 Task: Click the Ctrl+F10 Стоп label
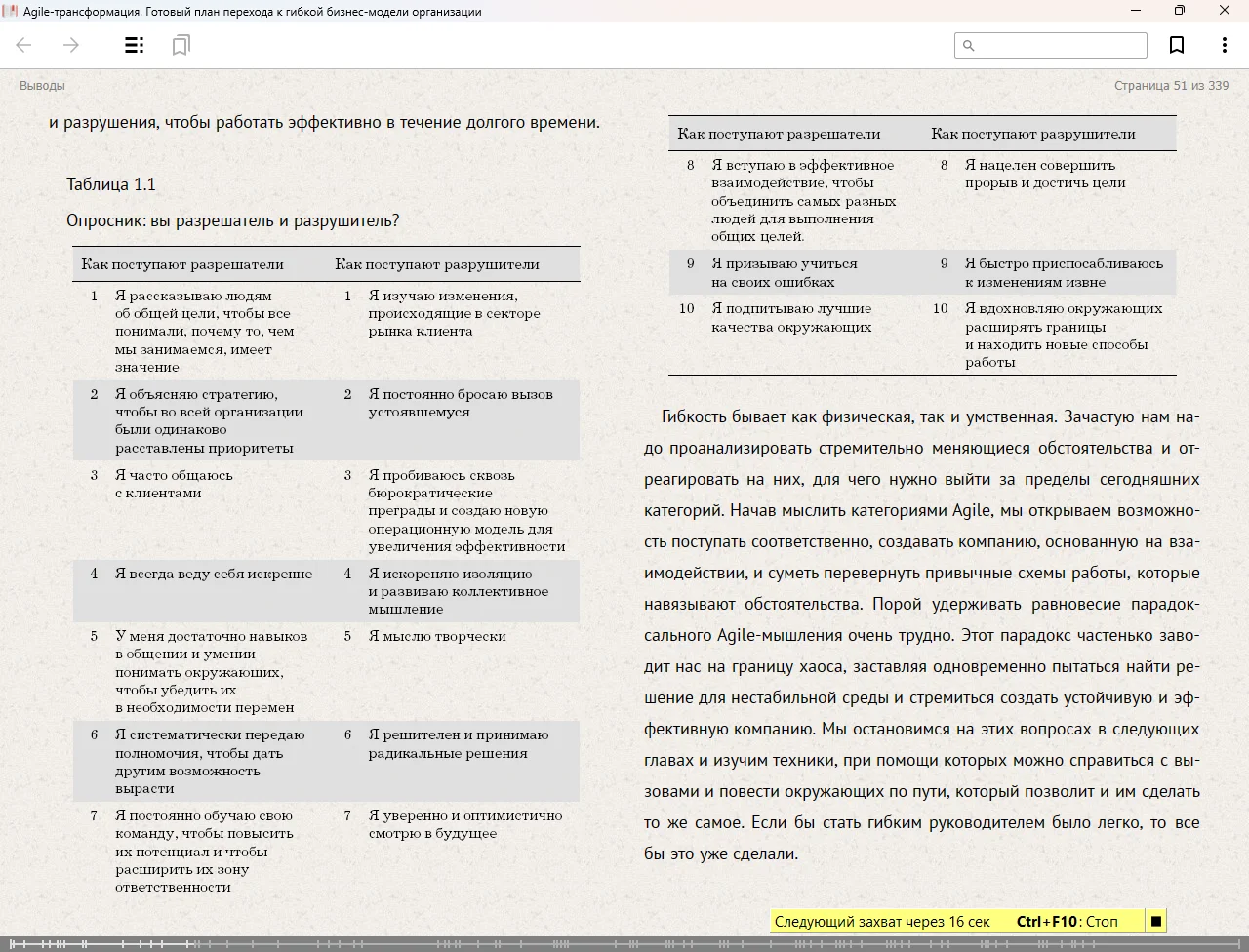(1067, 921)
